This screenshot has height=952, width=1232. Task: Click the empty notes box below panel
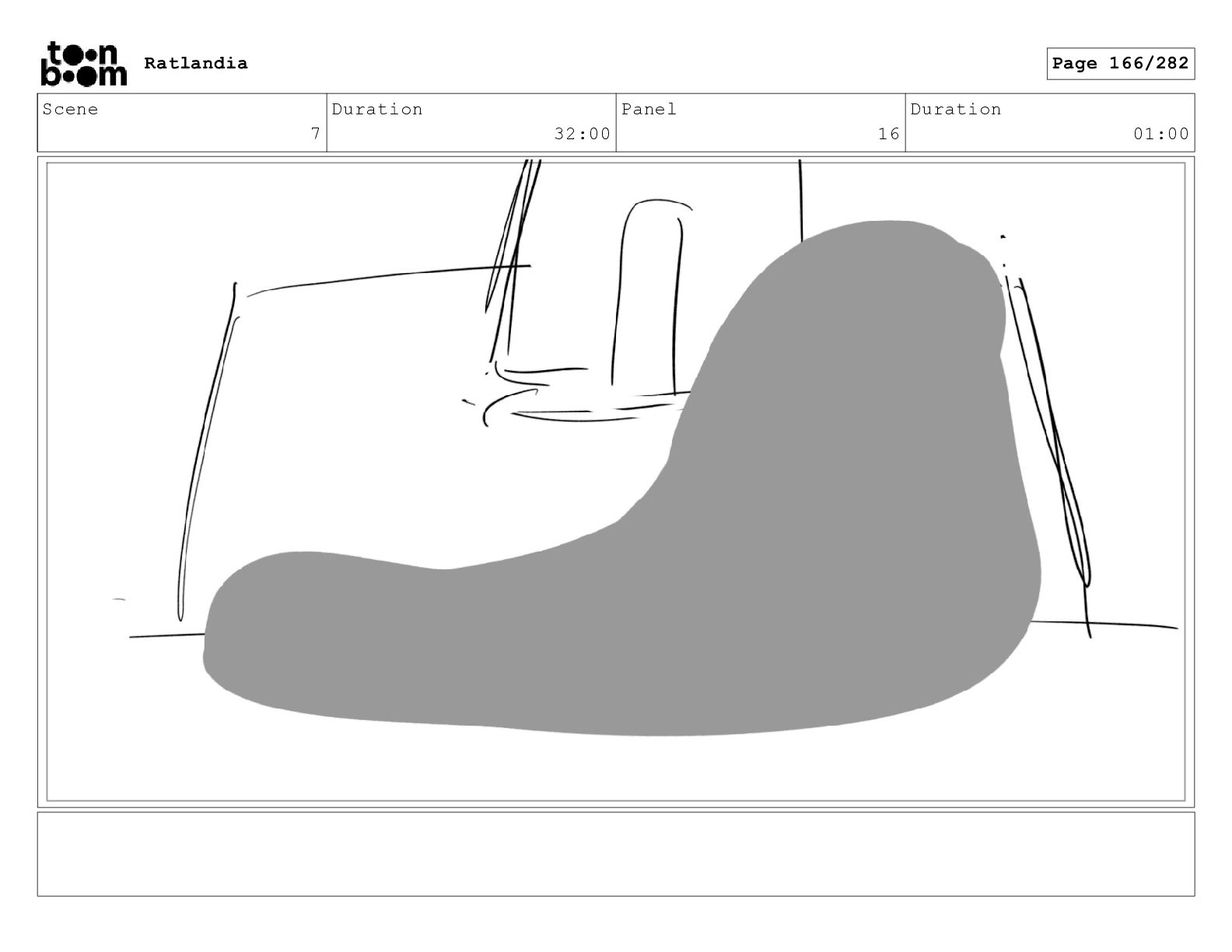[616, 854]
